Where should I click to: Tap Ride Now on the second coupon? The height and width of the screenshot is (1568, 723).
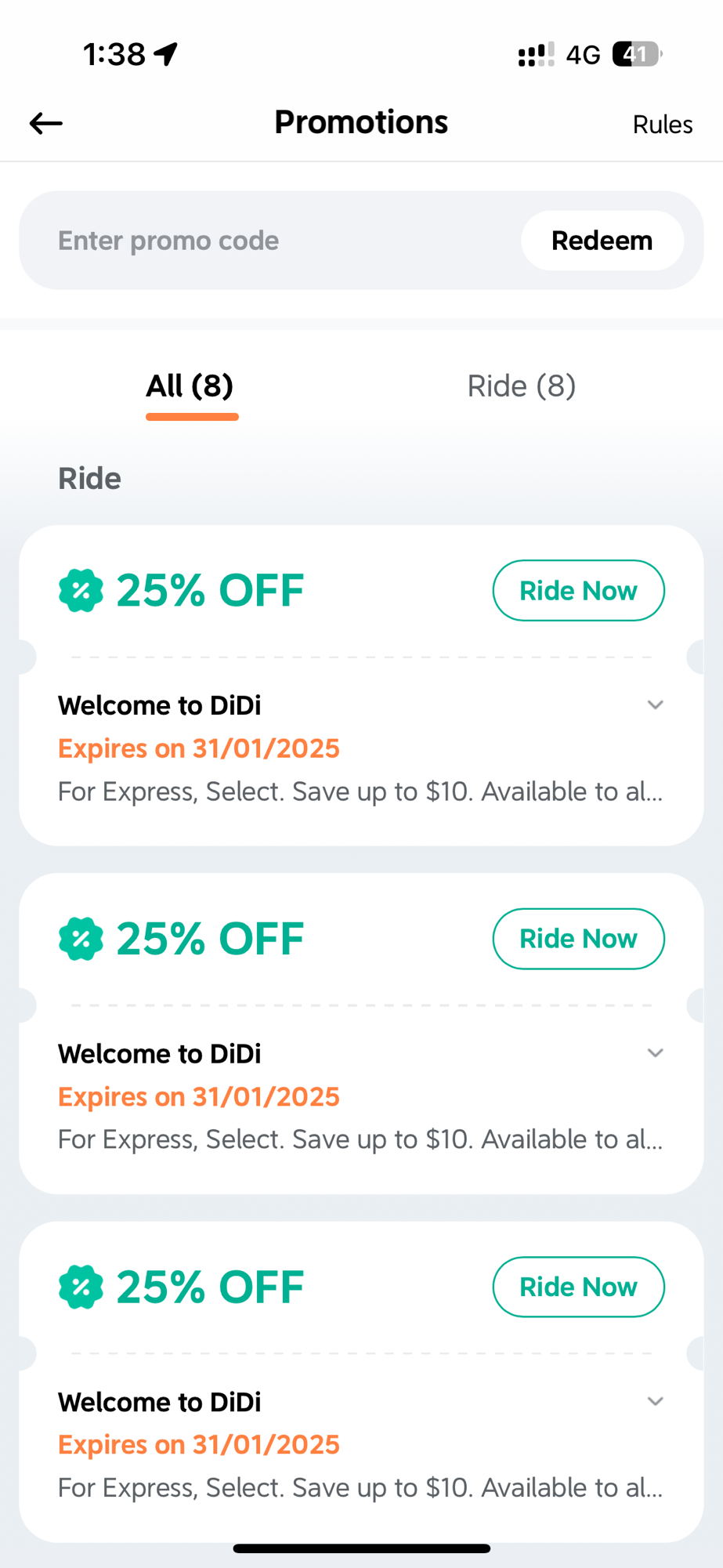pos(578,939)
